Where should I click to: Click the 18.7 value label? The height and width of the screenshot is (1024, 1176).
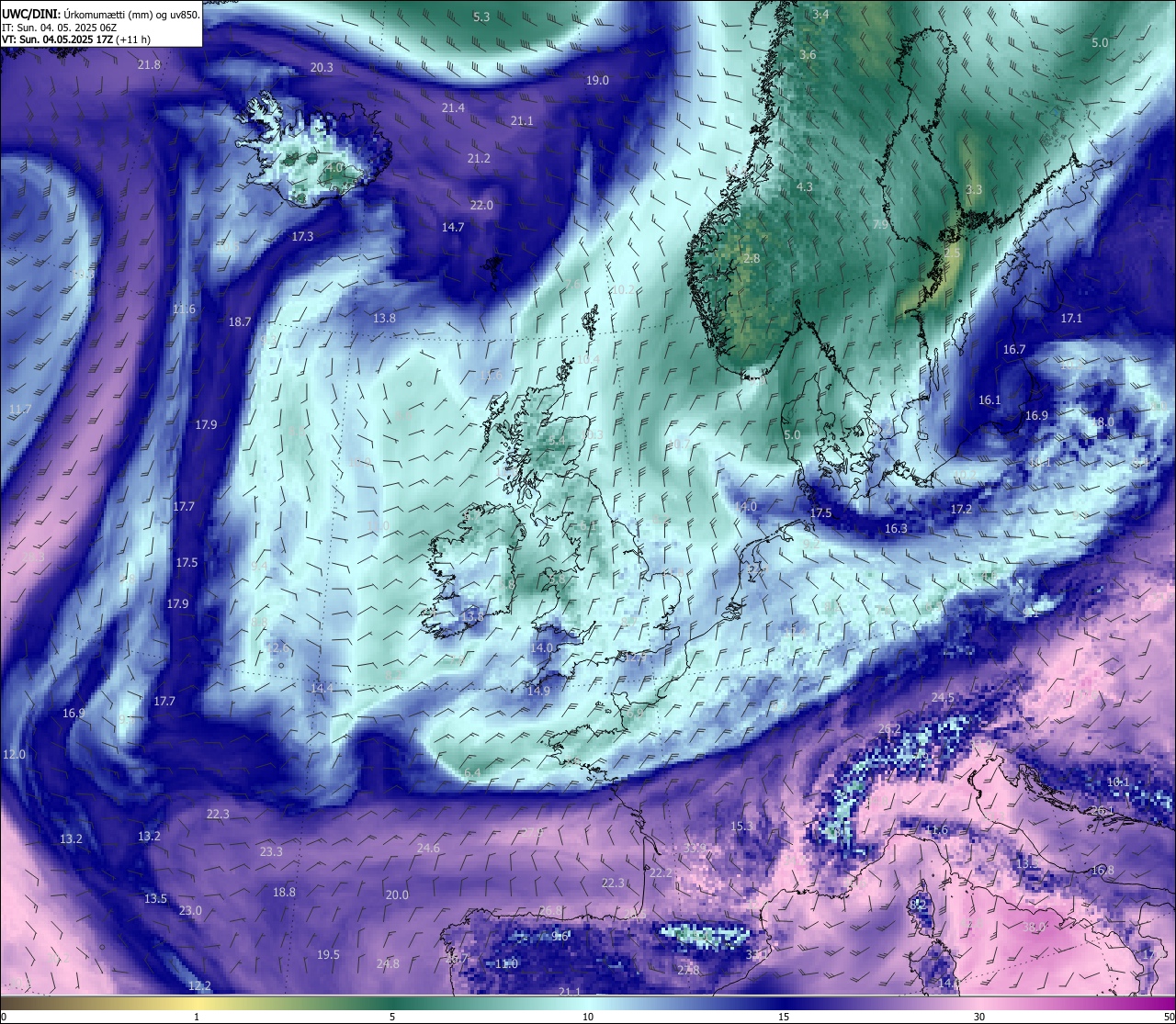coord(240,322)
